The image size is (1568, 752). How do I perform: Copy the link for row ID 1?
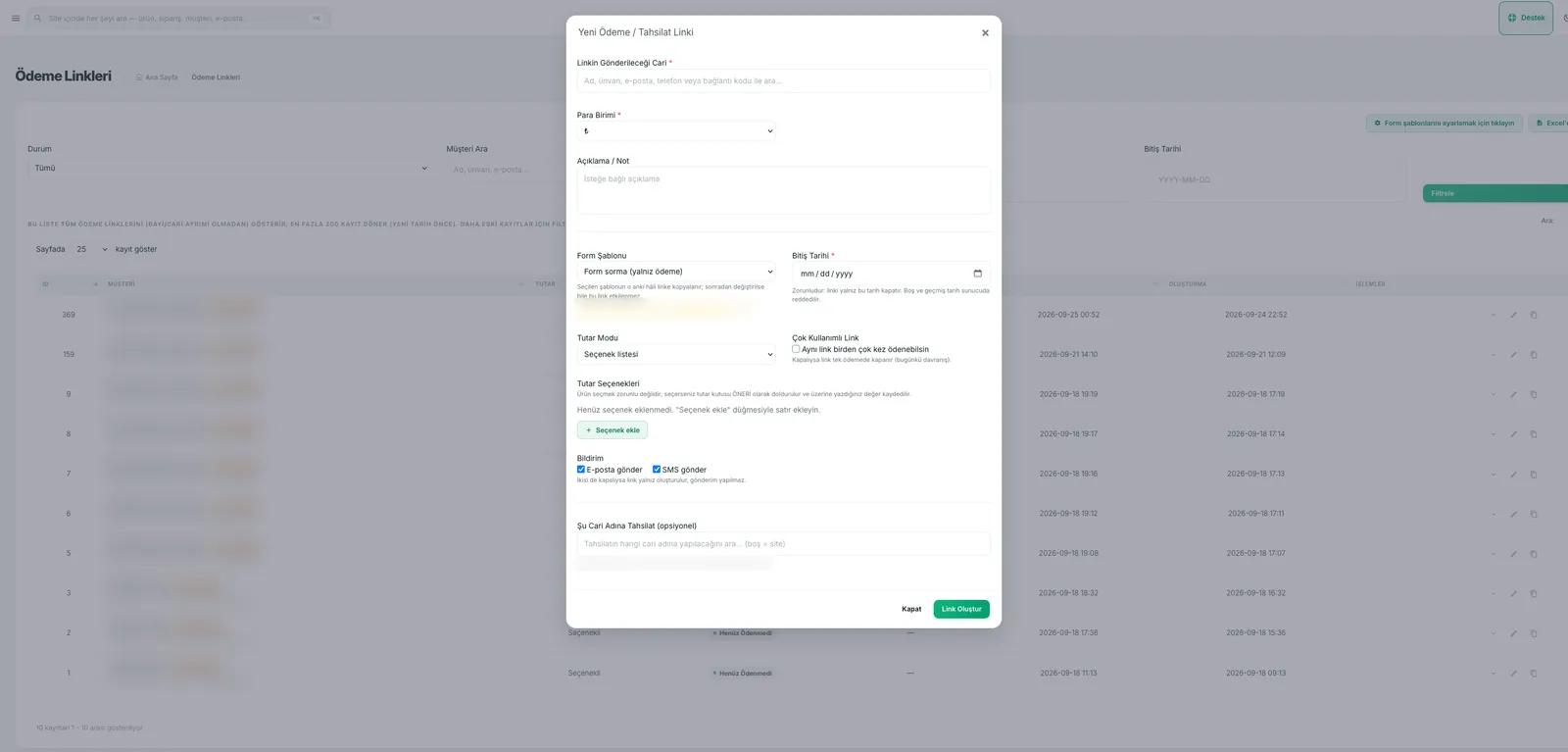pyautogui.click(x=1534, y=674)
